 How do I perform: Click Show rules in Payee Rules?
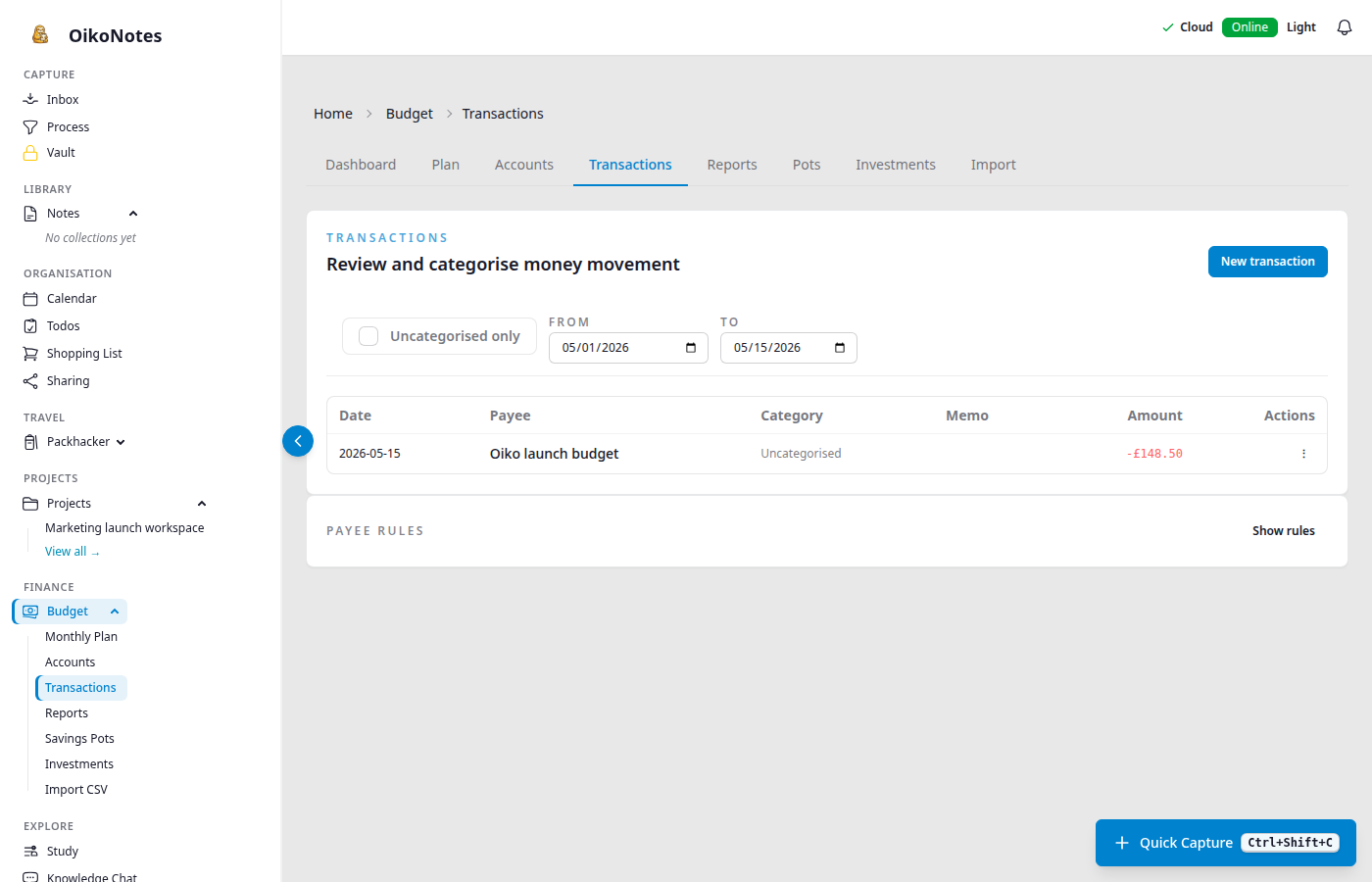point(1284,531)
